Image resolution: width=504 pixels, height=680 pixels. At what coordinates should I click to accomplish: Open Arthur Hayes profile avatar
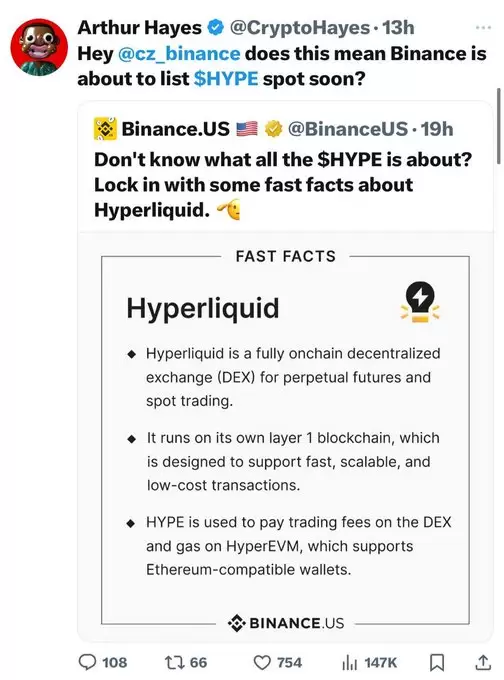coord(39,47)
